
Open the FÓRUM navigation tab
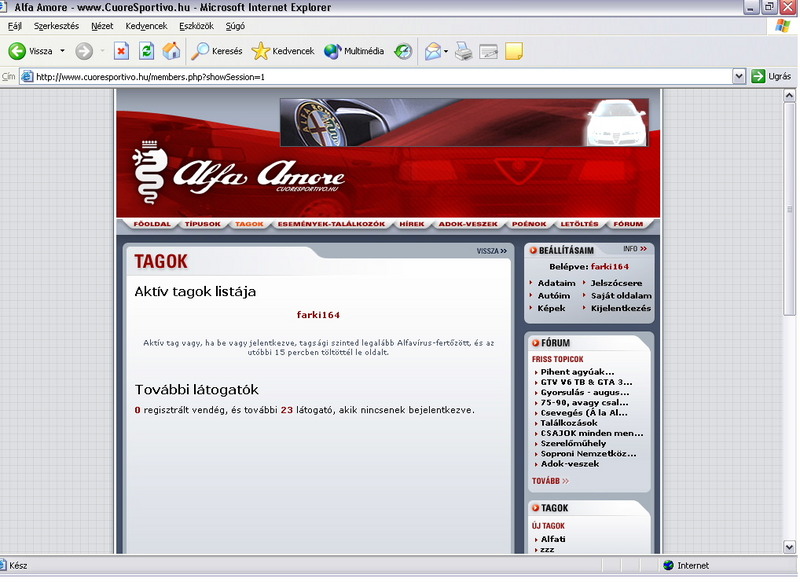(x=628, y=224)
